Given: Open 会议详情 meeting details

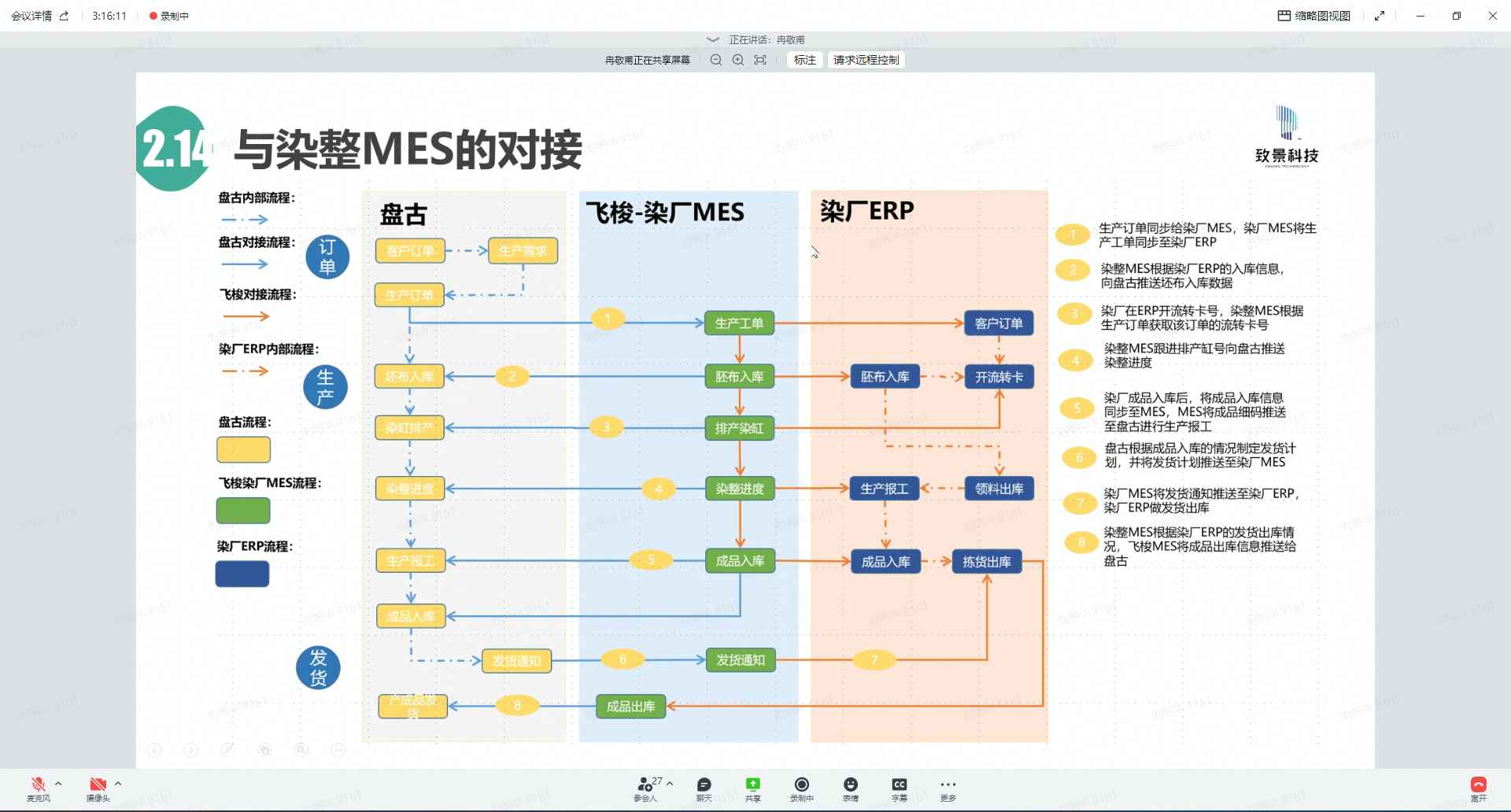Looking at the screenshot, I should (31, 16).
